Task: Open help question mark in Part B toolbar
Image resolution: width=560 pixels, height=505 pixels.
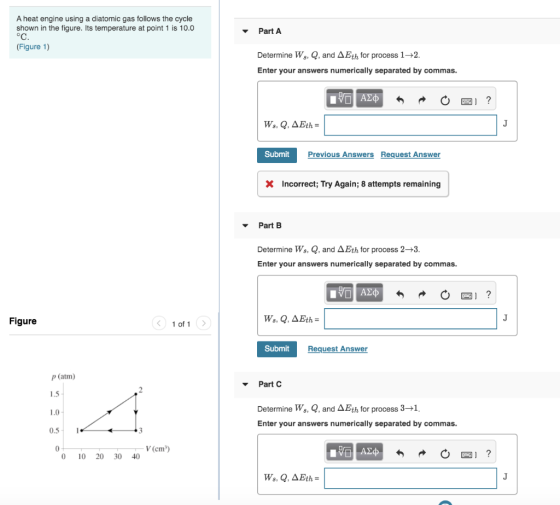Action: (488, 295)
